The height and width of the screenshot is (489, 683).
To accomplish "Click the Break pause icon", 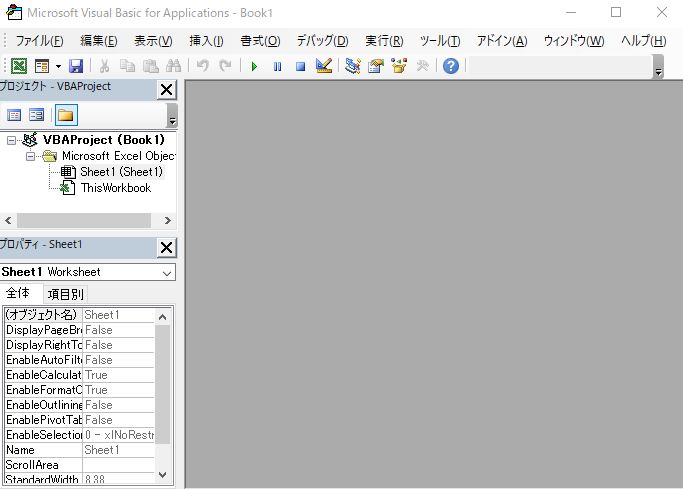I will click(x=277, y=67).
